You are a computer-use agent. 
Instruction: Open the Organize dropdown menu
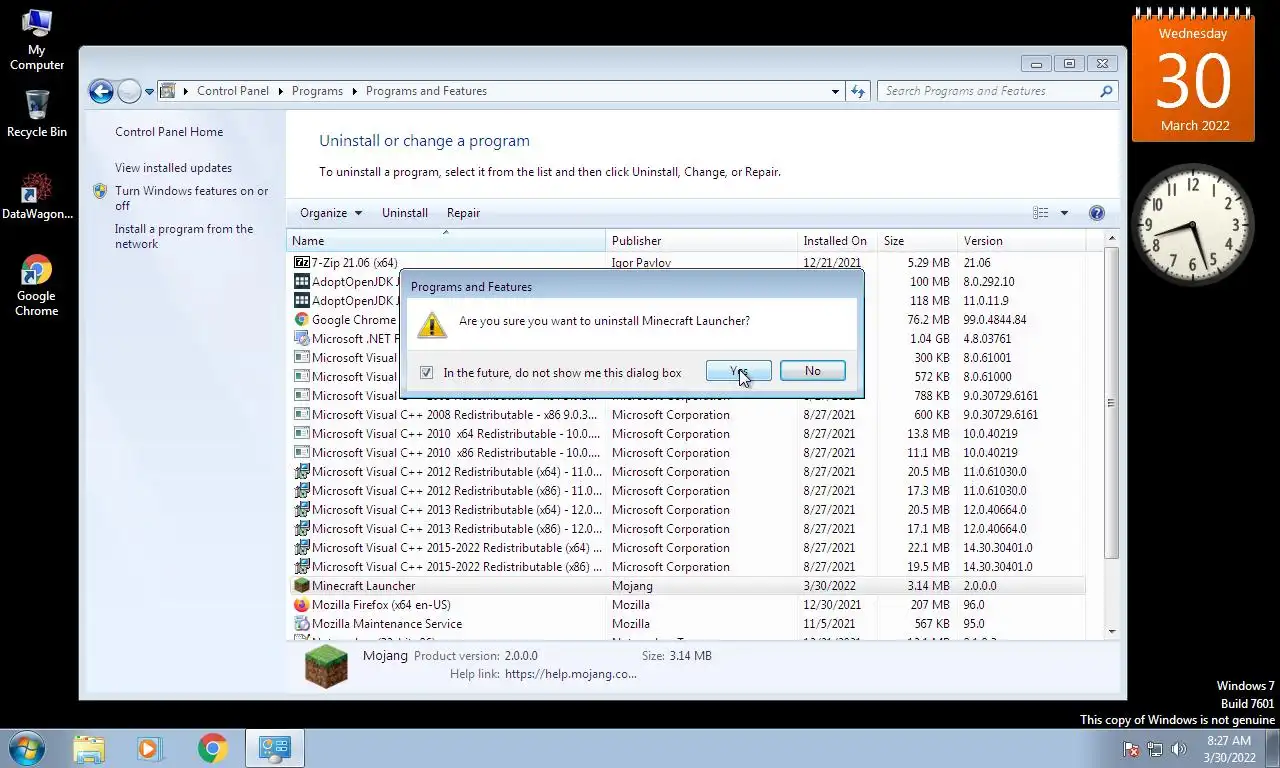[x=331, y=213]
